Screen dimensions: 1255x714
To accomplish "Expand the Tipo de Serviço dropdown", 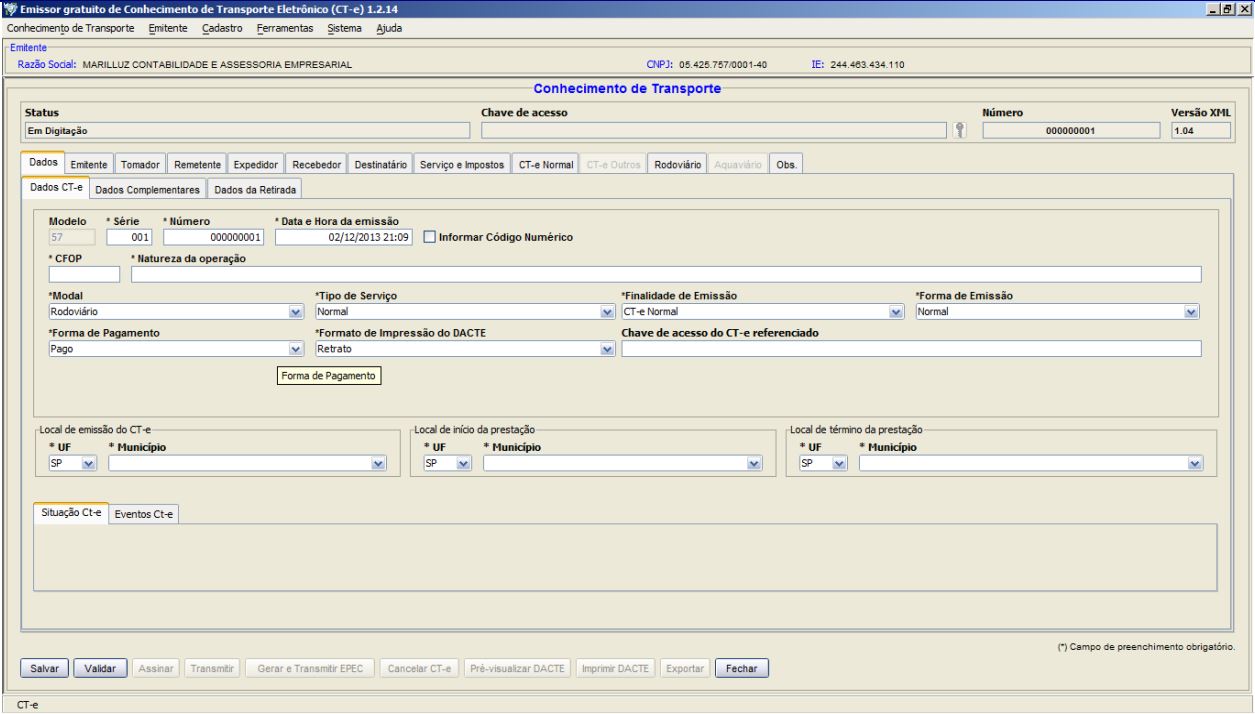I will [606, 312].
